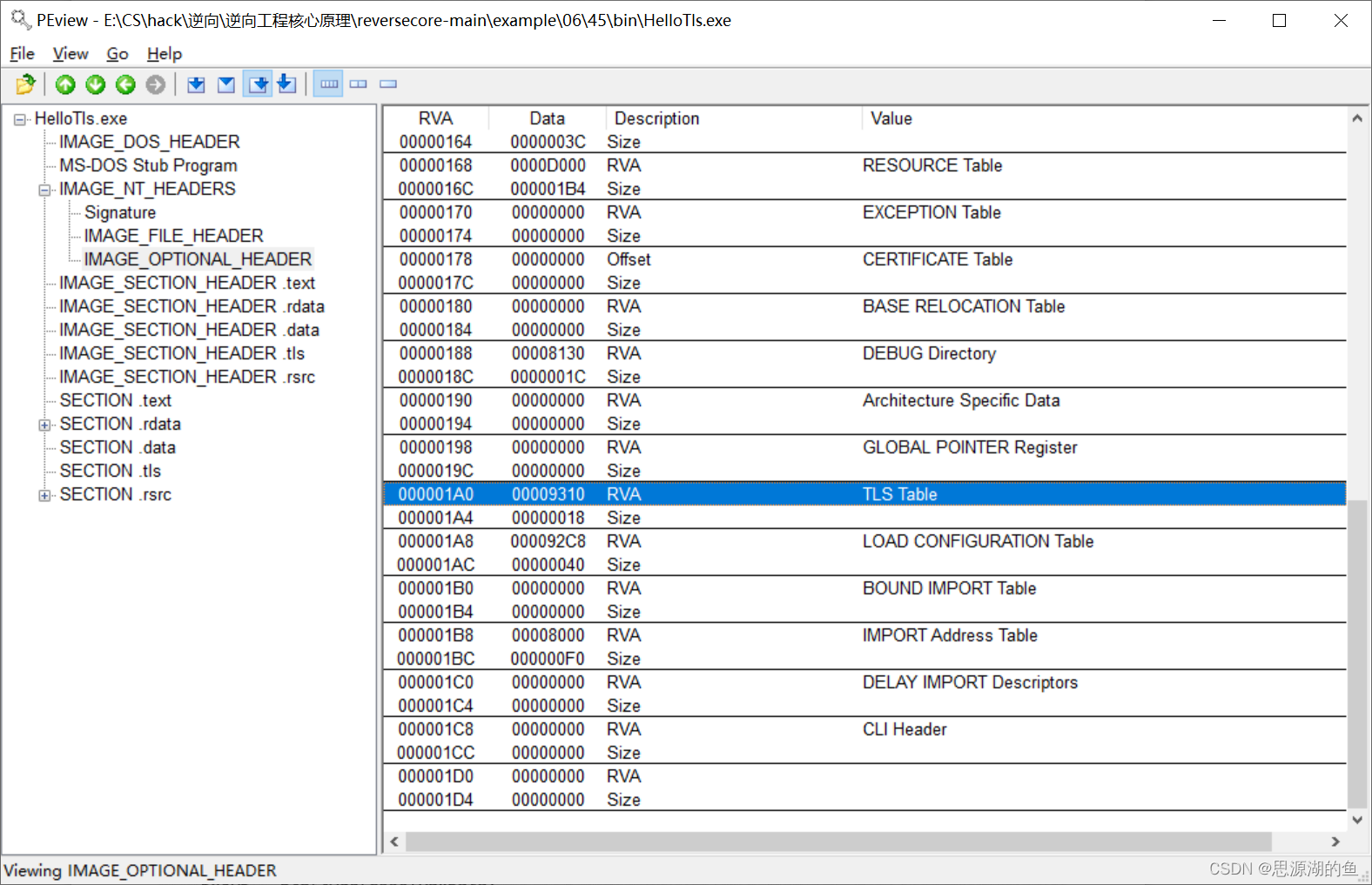
Task: Click the first blue down-arrow view icon
Action: click(196, 84)
